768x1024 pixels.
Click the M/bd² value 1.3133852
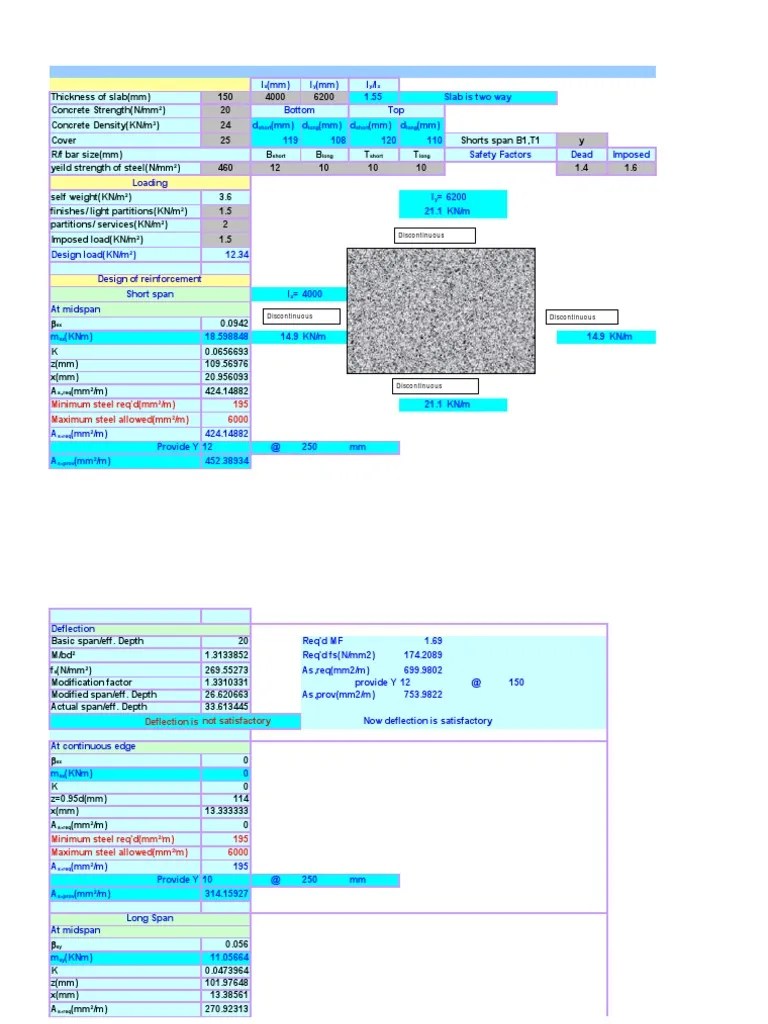(x=225, y=655)
